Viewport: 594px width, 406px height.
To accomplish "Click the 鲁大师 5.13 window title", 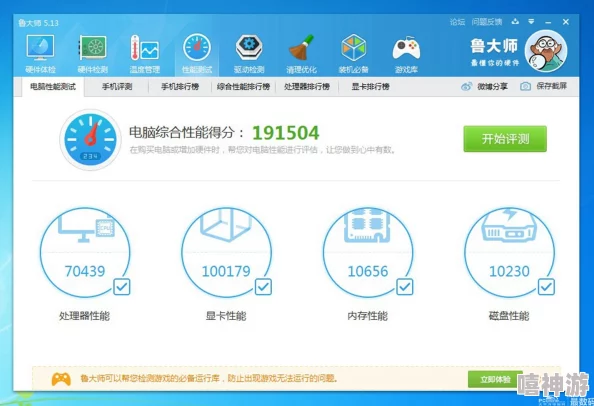I will (39, 23).
